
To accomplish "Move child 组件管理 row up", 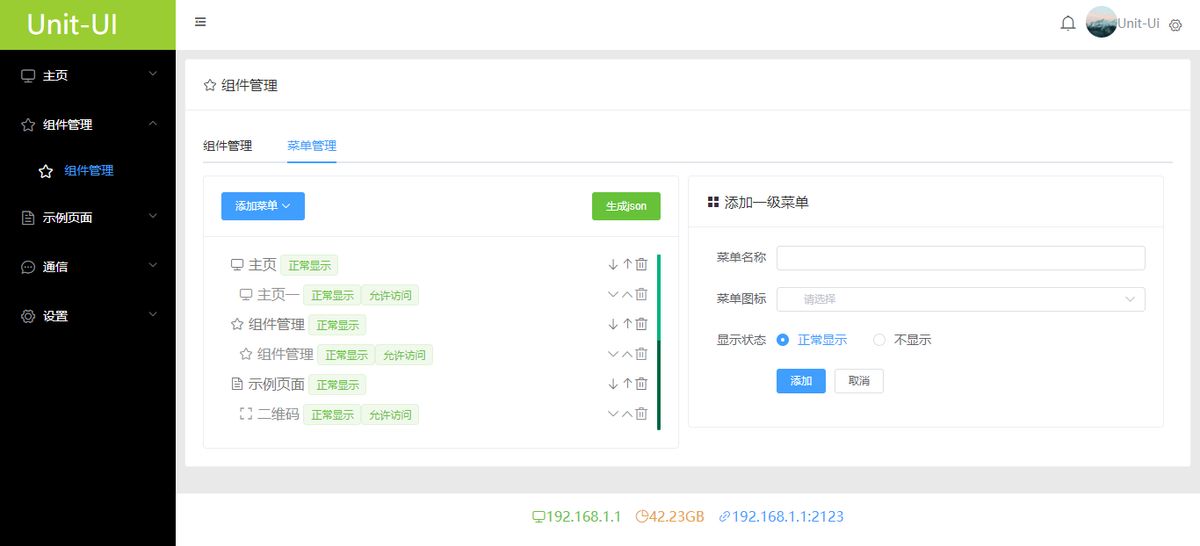I will pyautogui.click(x=628, y=354).
